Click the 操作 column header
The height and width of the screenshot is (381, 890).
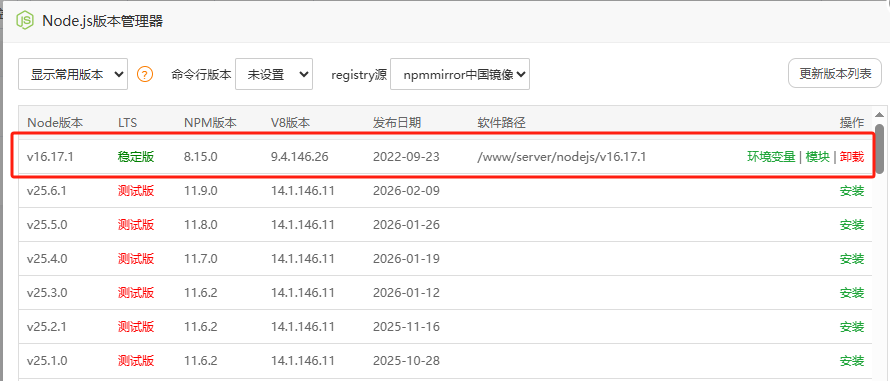point(852,123)
